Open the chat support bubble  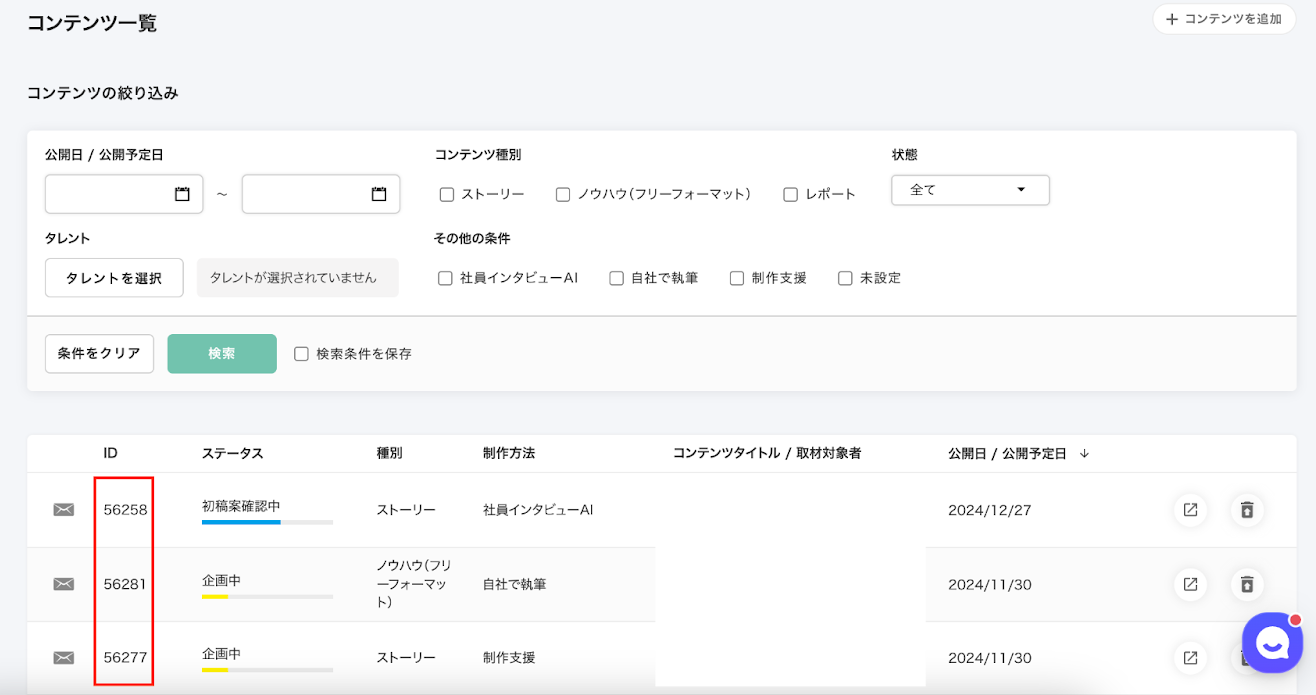(1272, 644)
